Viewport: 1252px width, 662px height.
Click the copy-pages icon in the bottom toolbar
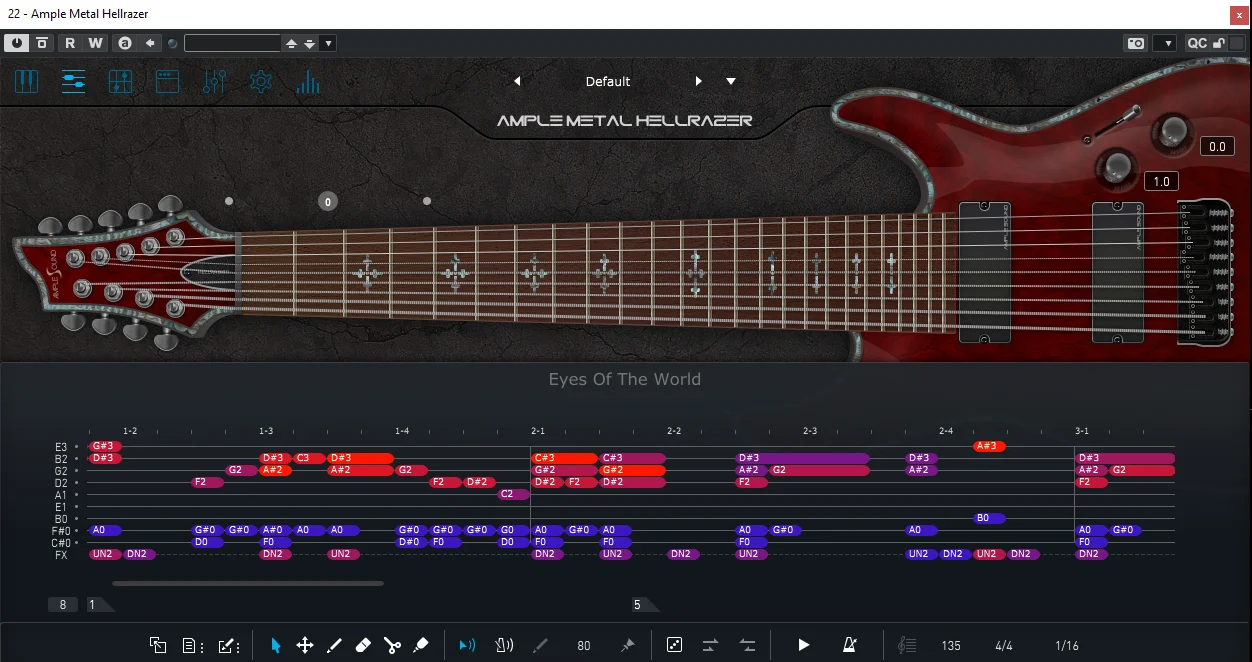click(x=158, y=645)
